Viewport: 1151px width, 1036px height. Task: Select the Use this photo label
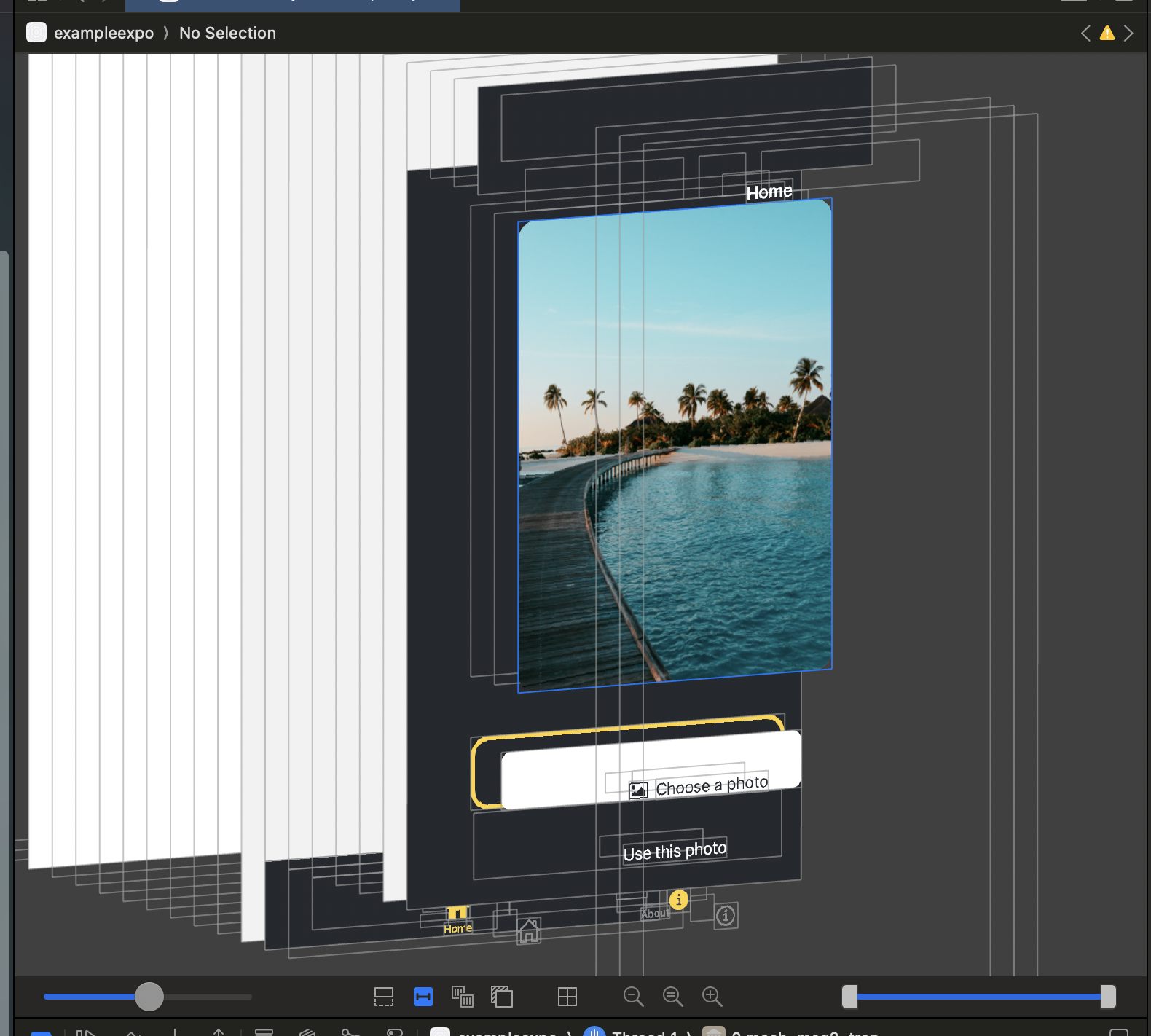[x=675, y=852]
